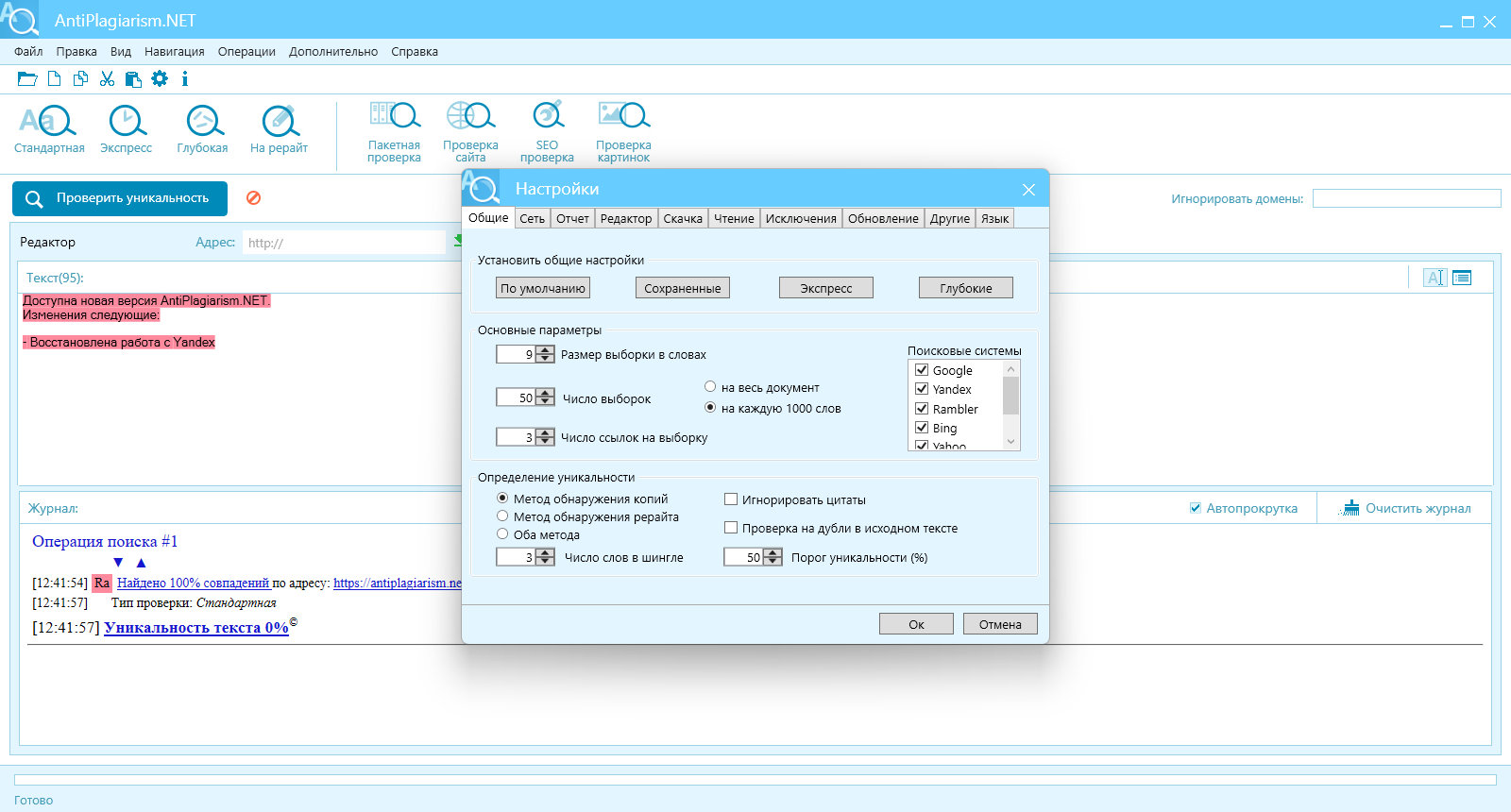Image resolution: width=1511 pixels, height=812 pixels.
Task: Decrease Размер выборки в словах stepper
Action: pyautogui.click(x=545, y=359)
